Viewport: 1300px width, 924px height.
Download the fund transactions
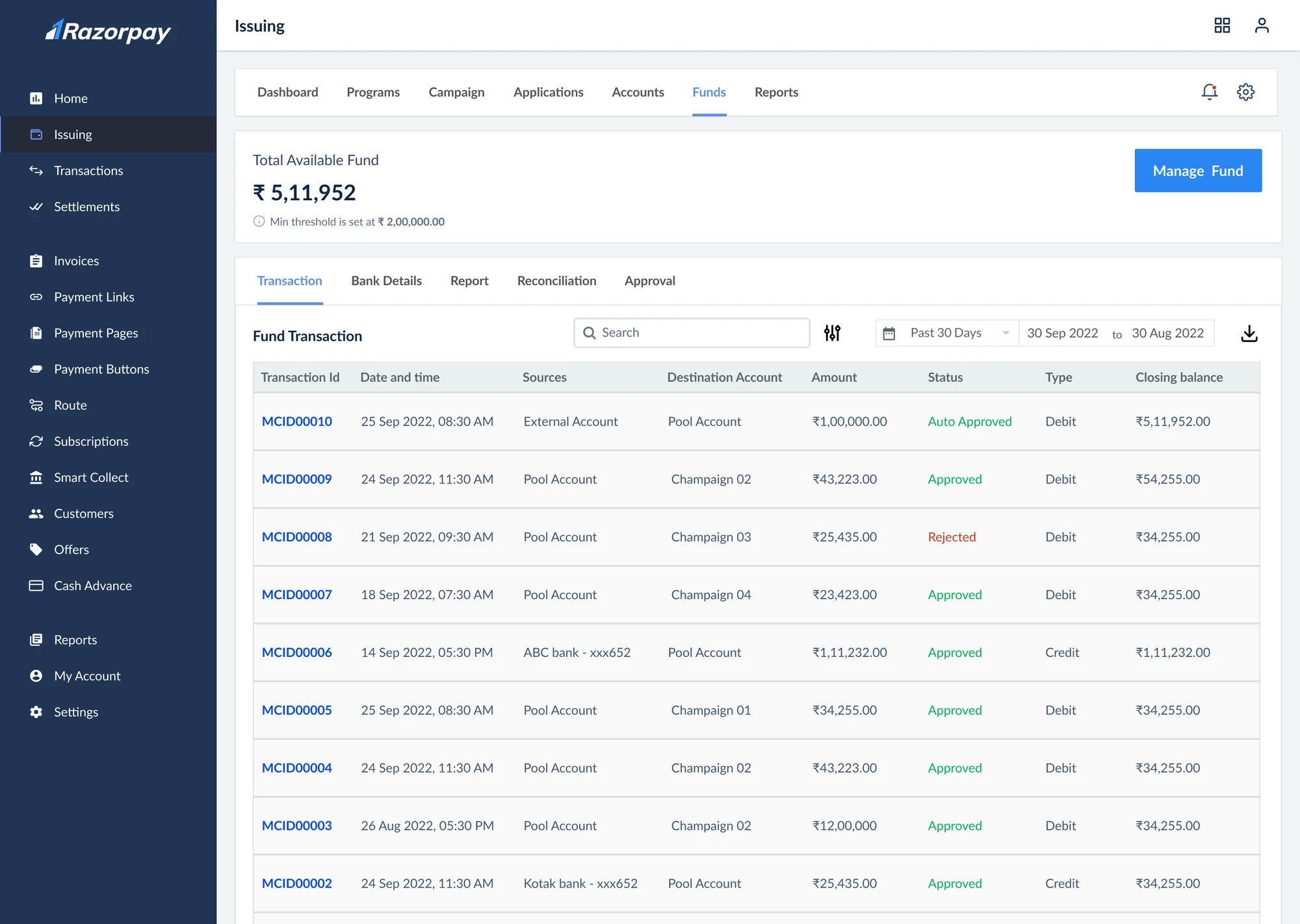click(1249, 333)
